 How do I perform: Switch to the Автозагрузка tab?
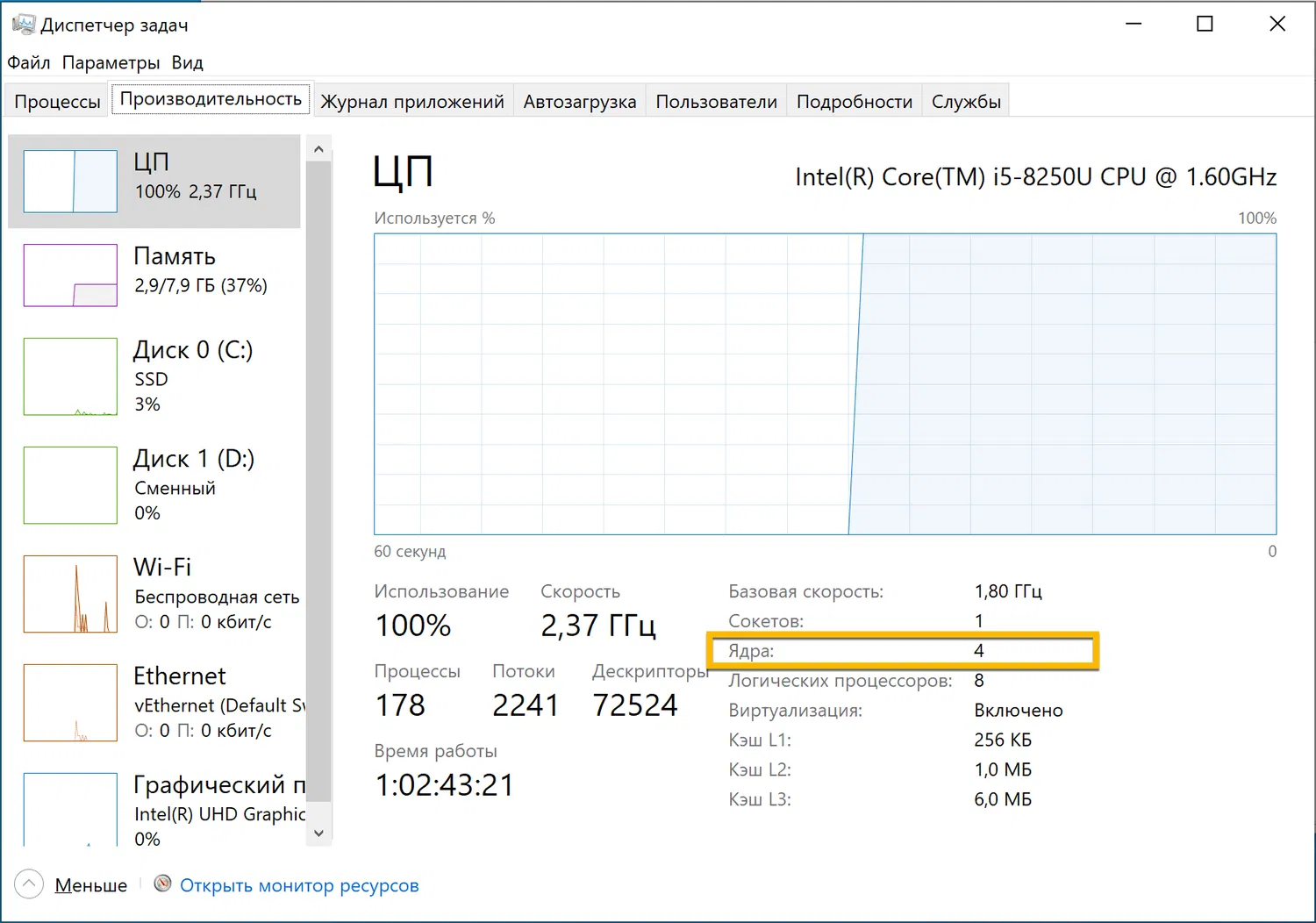point(579,102)
